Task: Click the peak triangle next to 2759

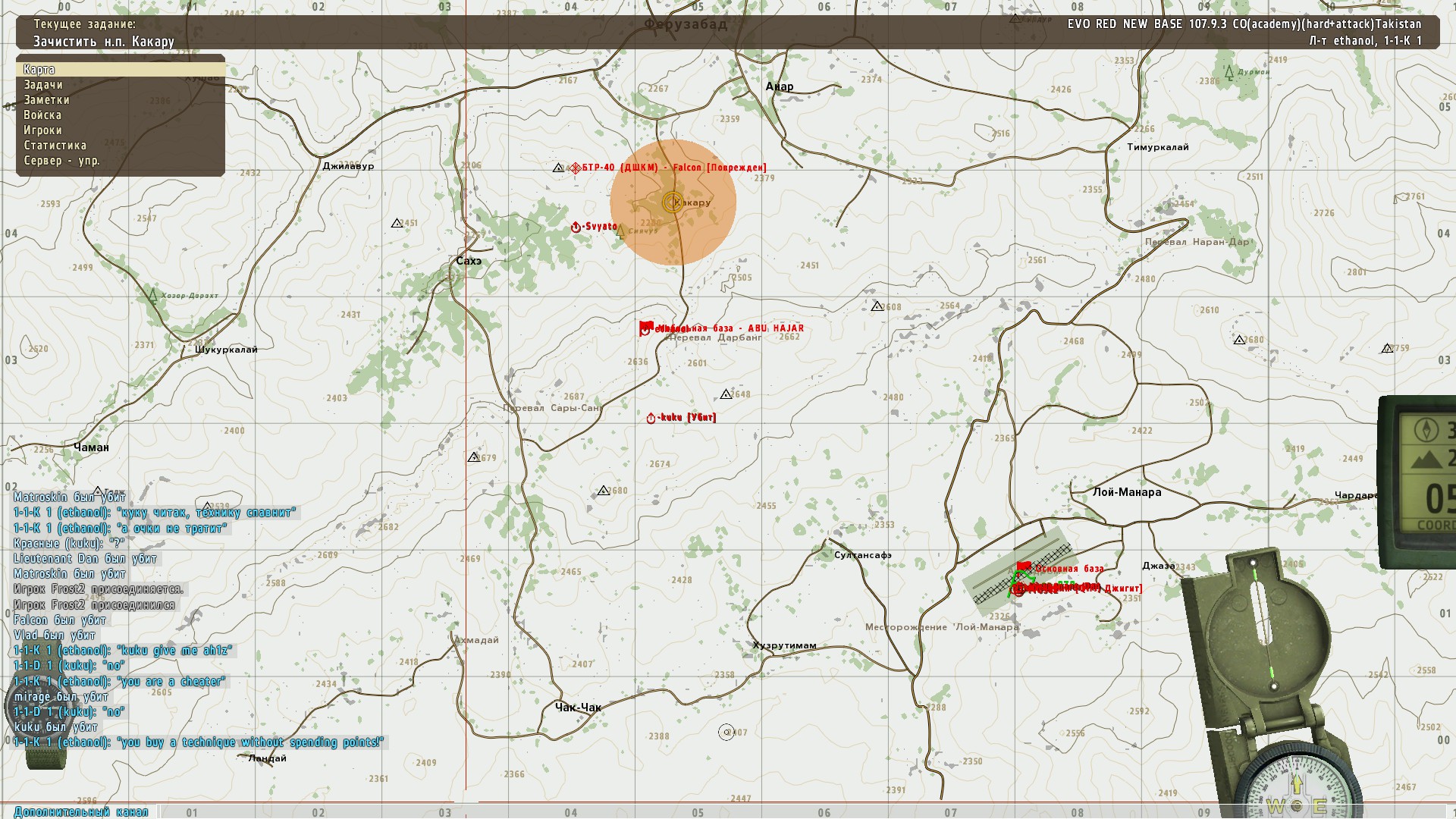Action: [x=1387, y=349]
